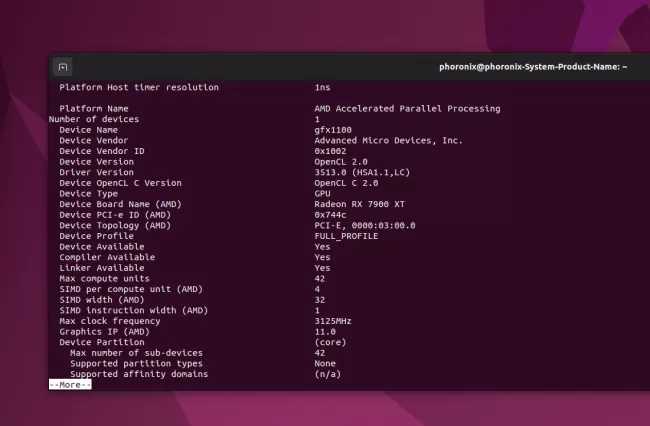Viewport: 650px width, 426px height.
Task: Select the 'OpenCL C 2.0' value
Action: click(346, 183)
